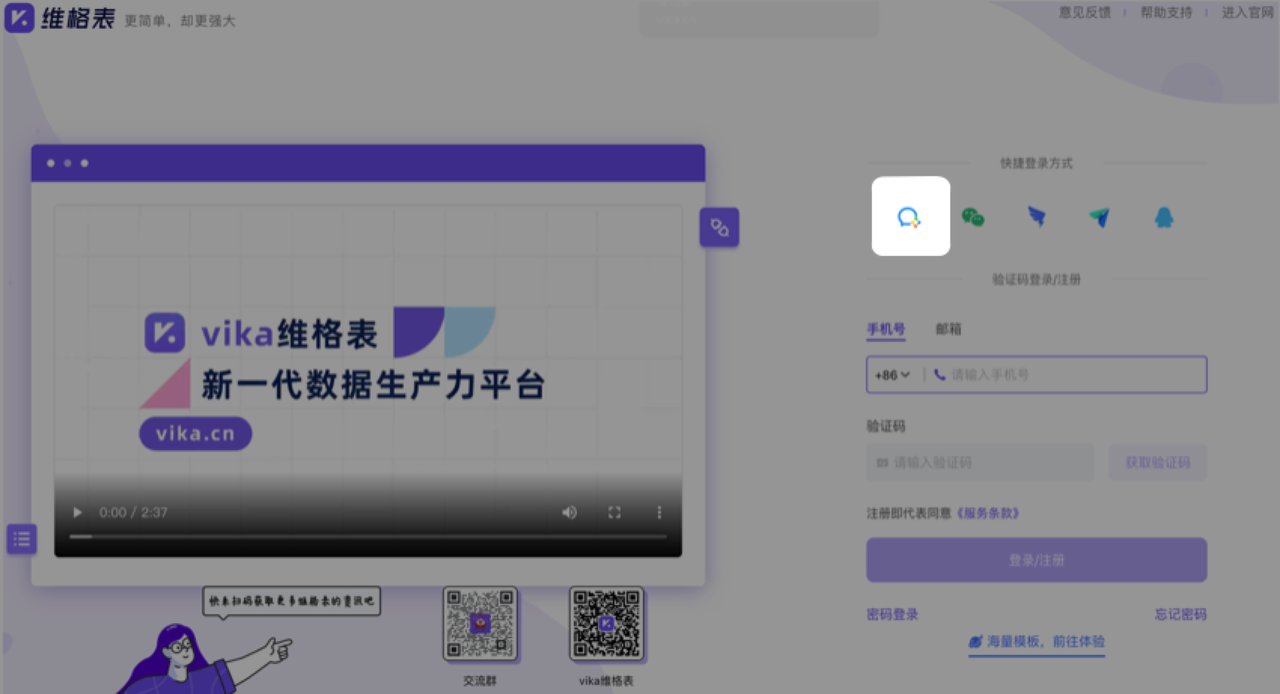Play the vika intro video
1280x694 pixels.
click(77, 512)
